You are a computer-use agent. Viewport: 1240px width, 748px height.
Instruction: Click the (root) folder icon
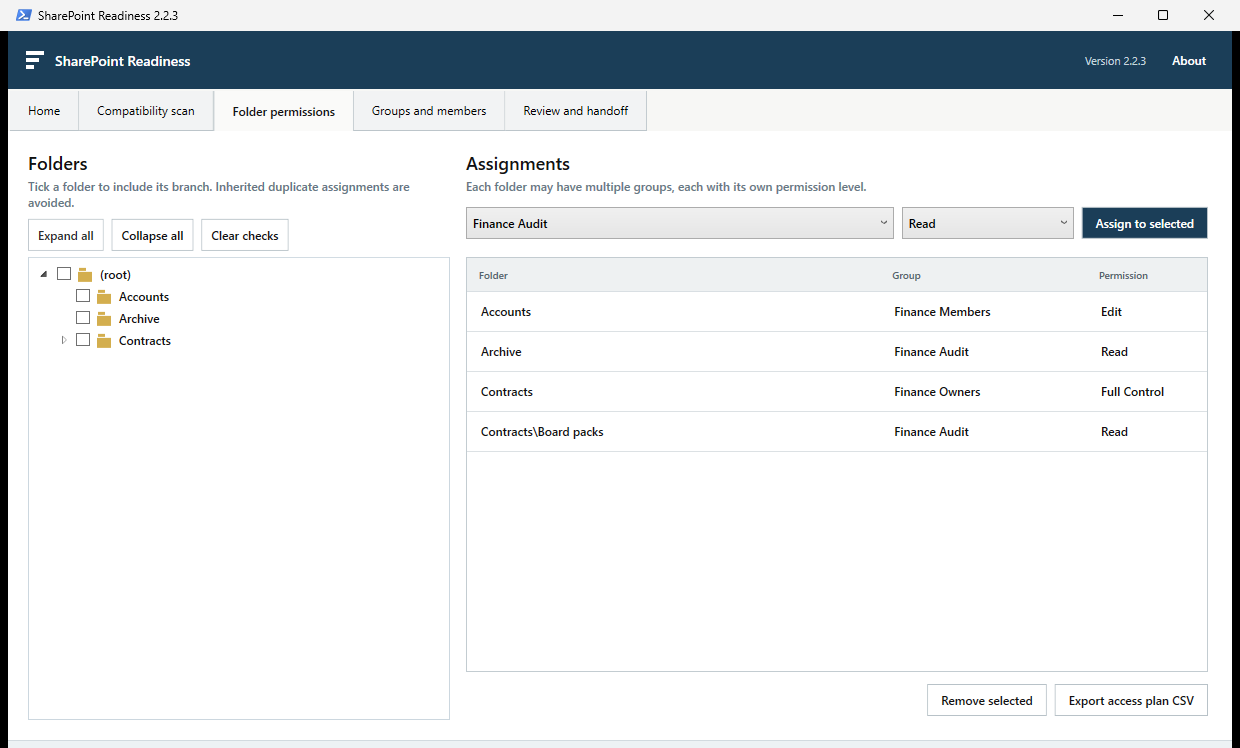tap(85, 275)
